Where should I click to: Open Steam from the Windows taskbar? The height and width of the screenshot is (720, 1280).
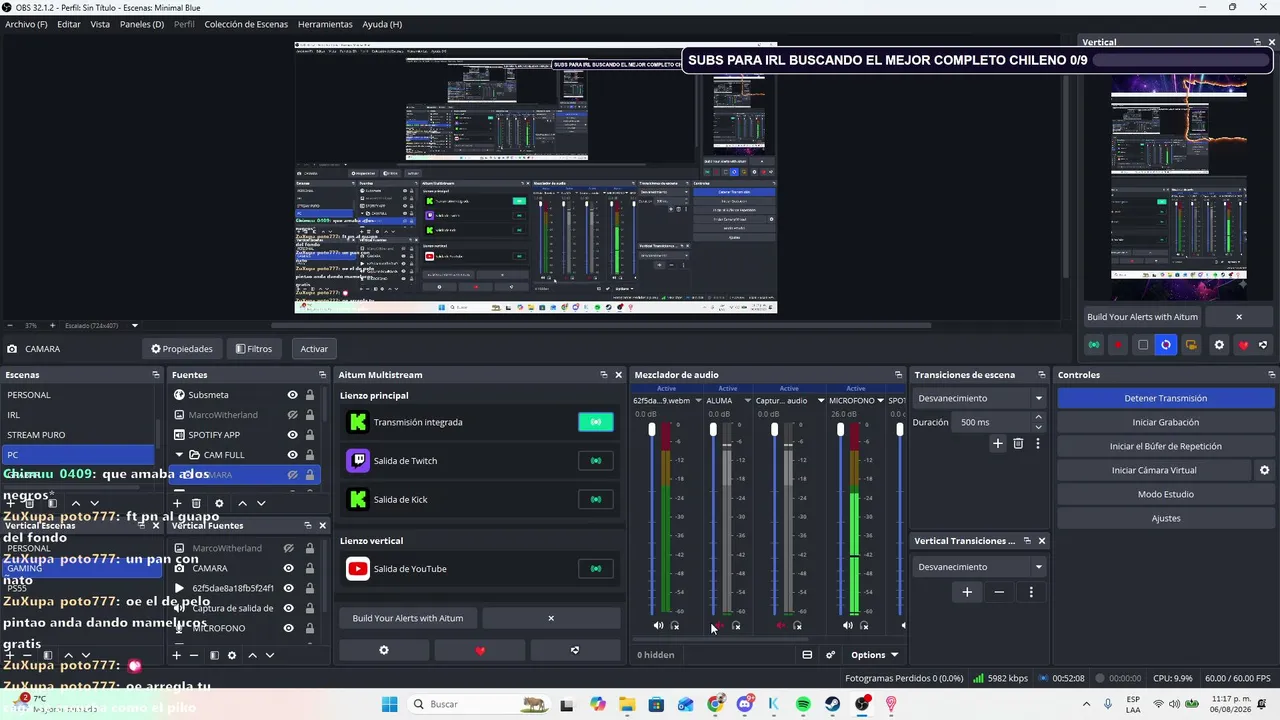point(832,704)
